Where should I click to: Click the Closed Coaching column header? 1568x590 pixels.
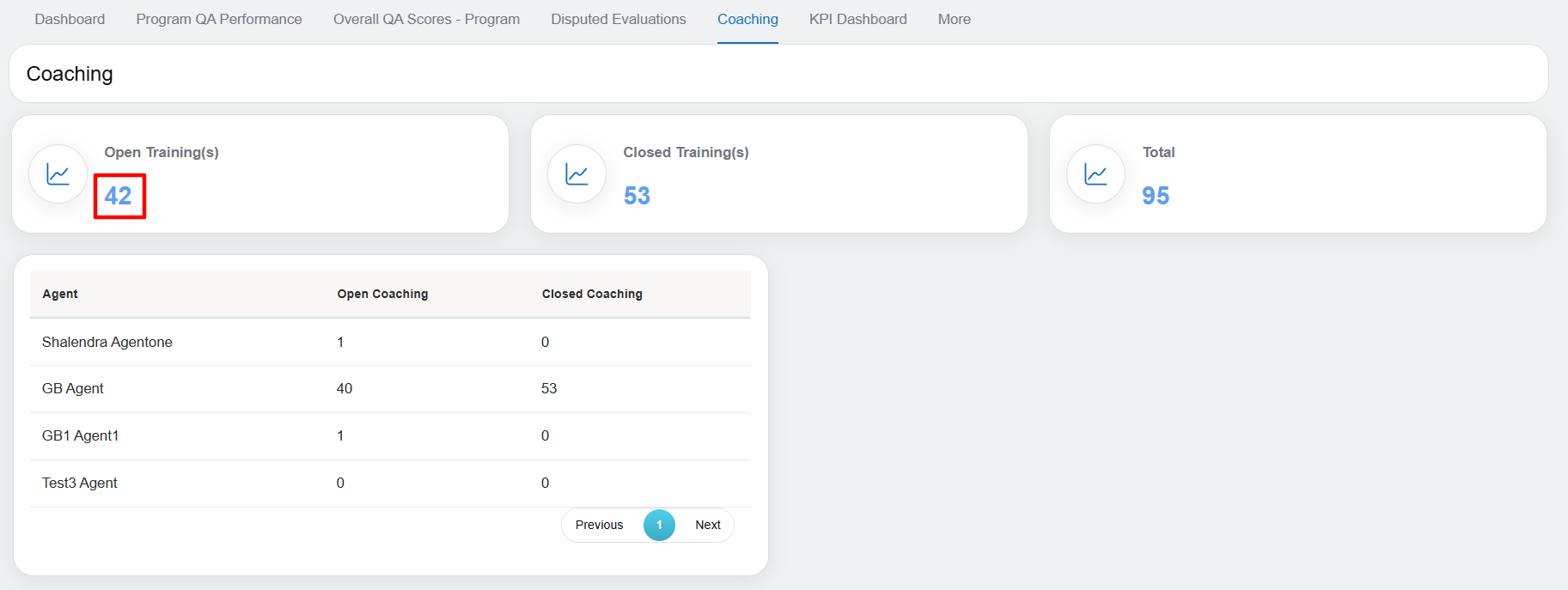[x=592, y=294]
